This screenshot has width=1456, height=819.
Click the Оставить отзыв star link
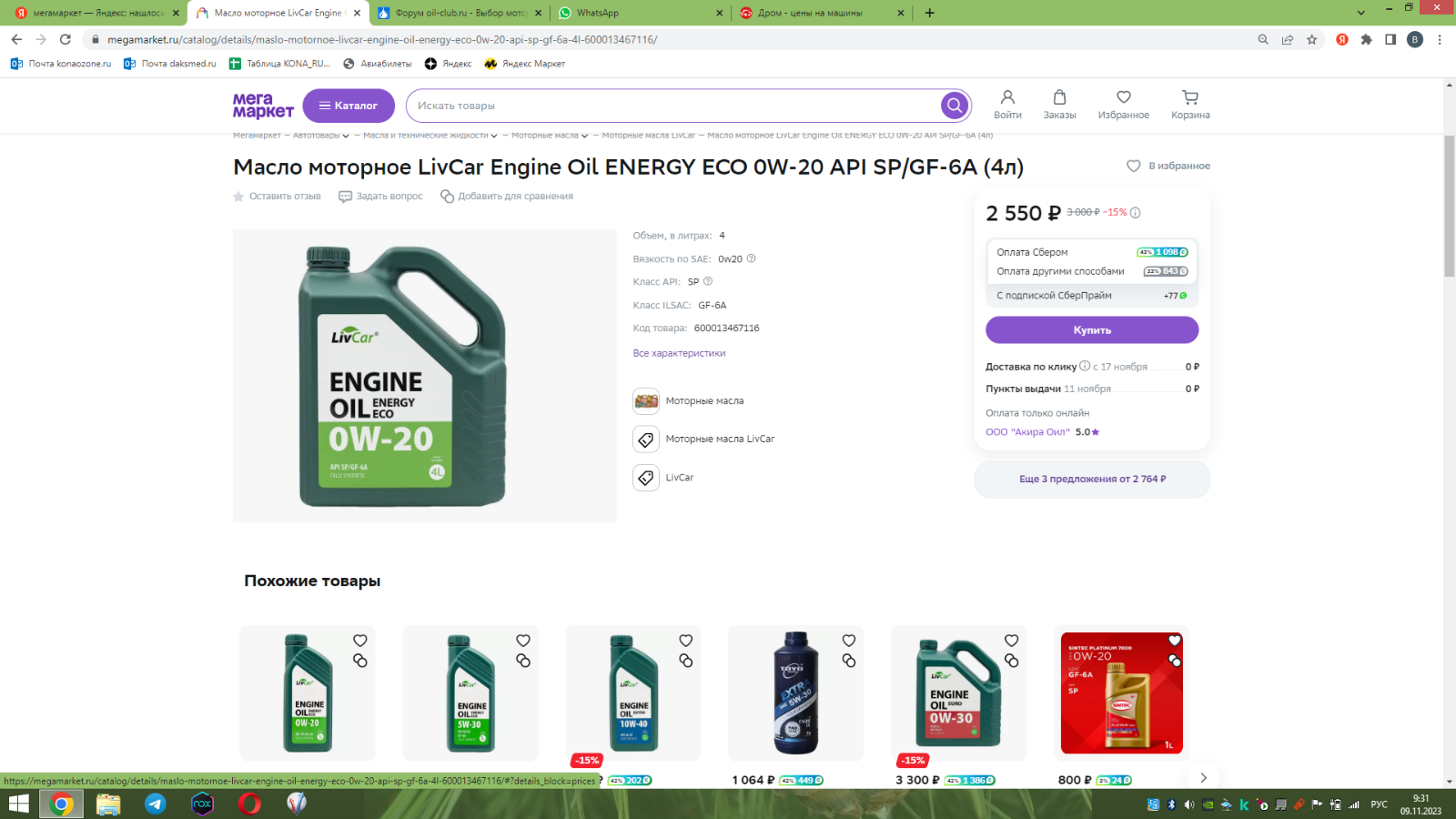pyautogui.click(x=277, y=197)
